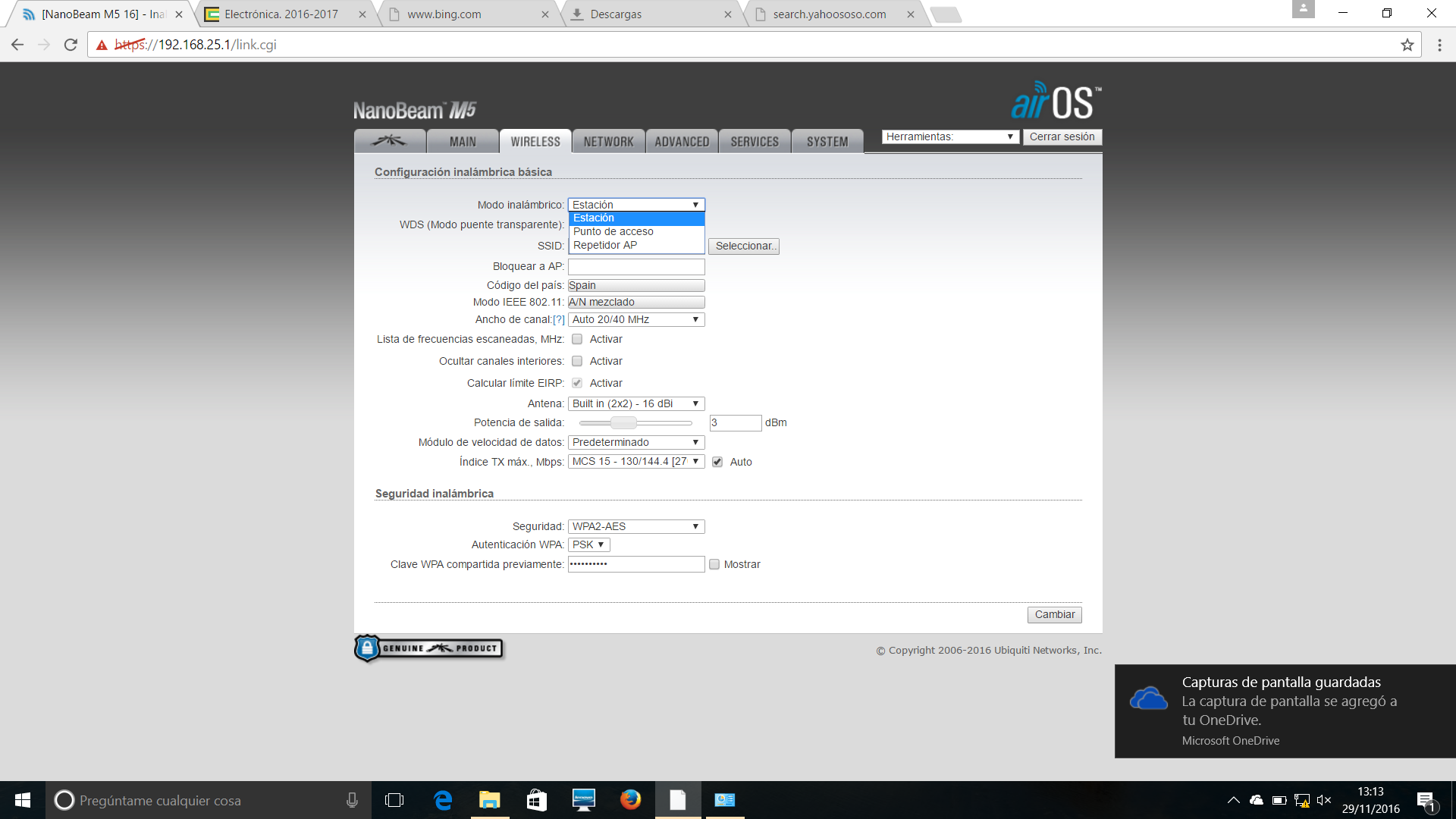Image resolution: width=1456 pixels, height=819 pixels.
Task: Open the blank document app in taskbar
Action: 678,800
